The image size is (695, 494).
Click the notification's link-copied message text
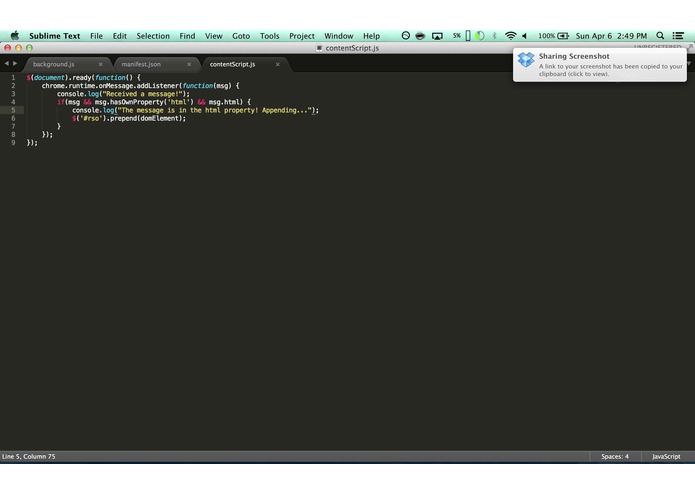pos(611,70)
